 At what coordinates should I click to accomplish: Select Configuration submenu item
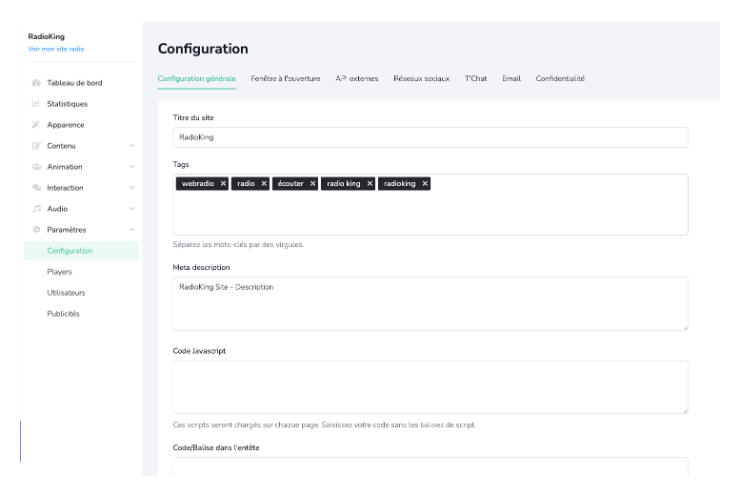click(81, 251)
